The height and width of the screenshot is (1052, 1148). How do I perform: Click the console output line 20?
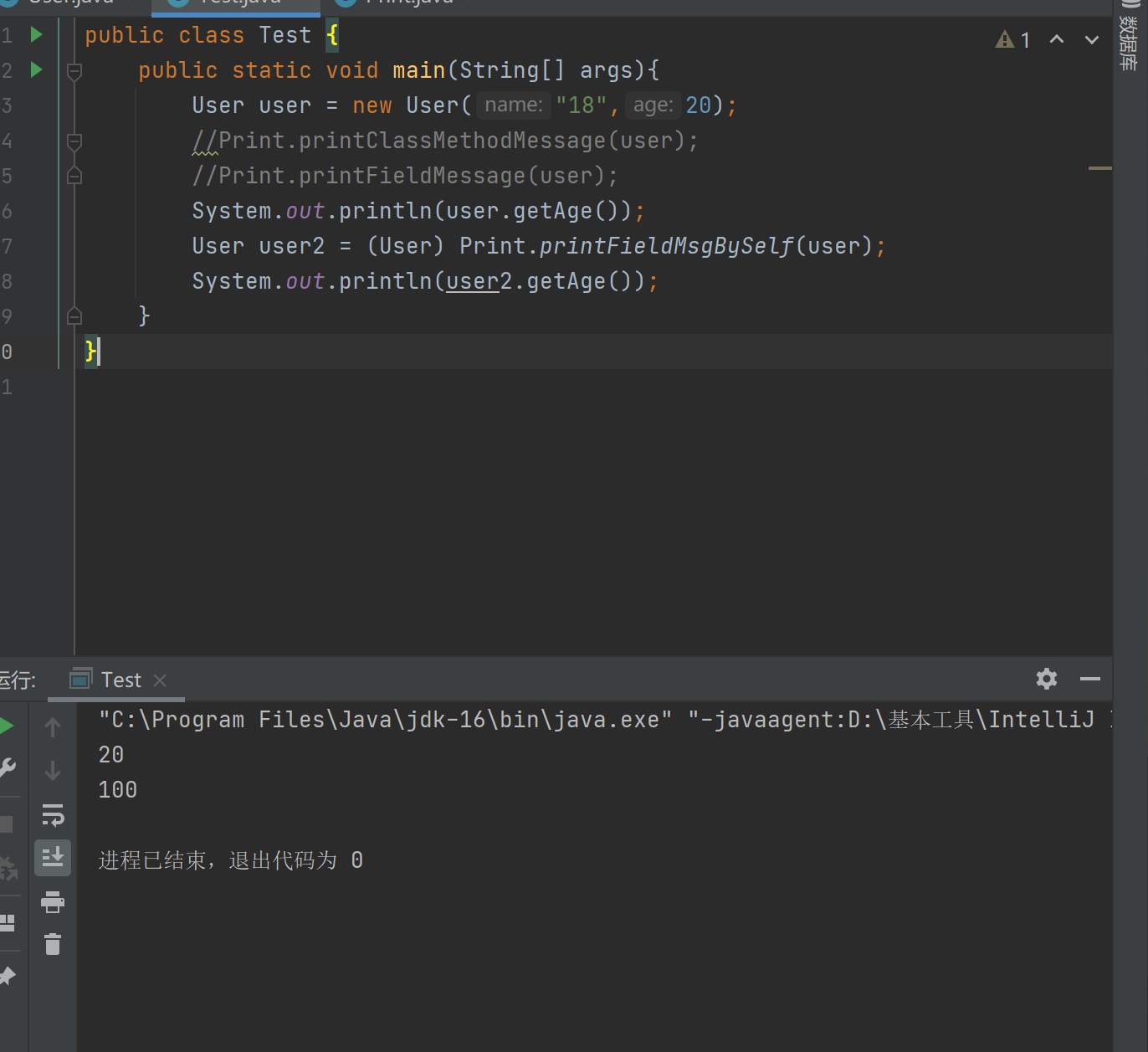point(111,755)
